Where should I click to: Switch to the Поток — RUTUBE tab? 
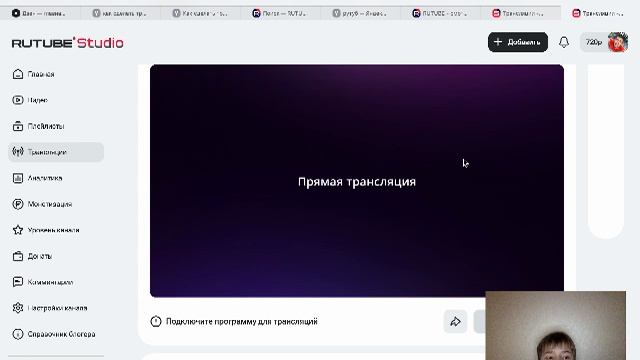click(280, 13)
